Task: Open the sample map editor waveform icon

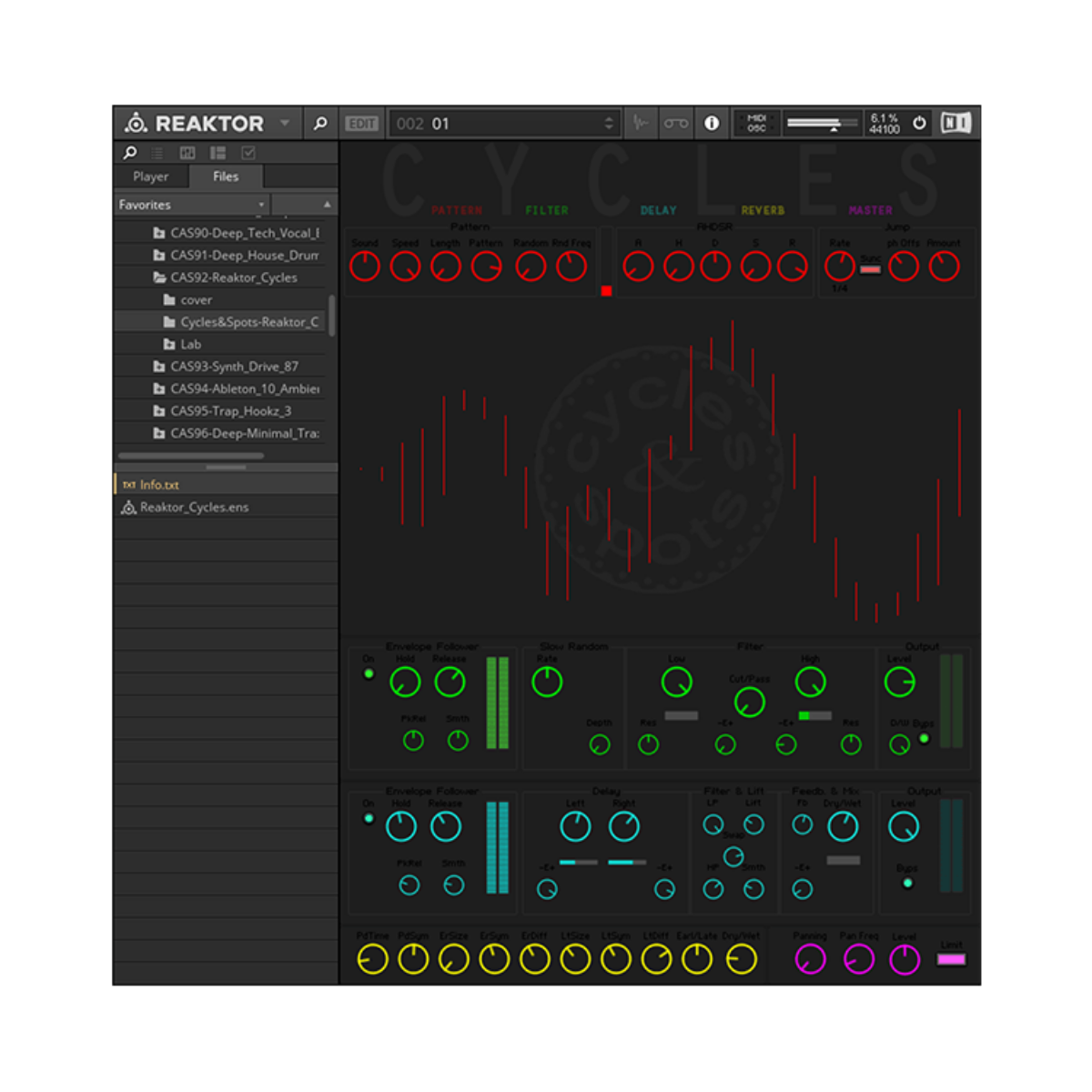Action: point(641,123)
